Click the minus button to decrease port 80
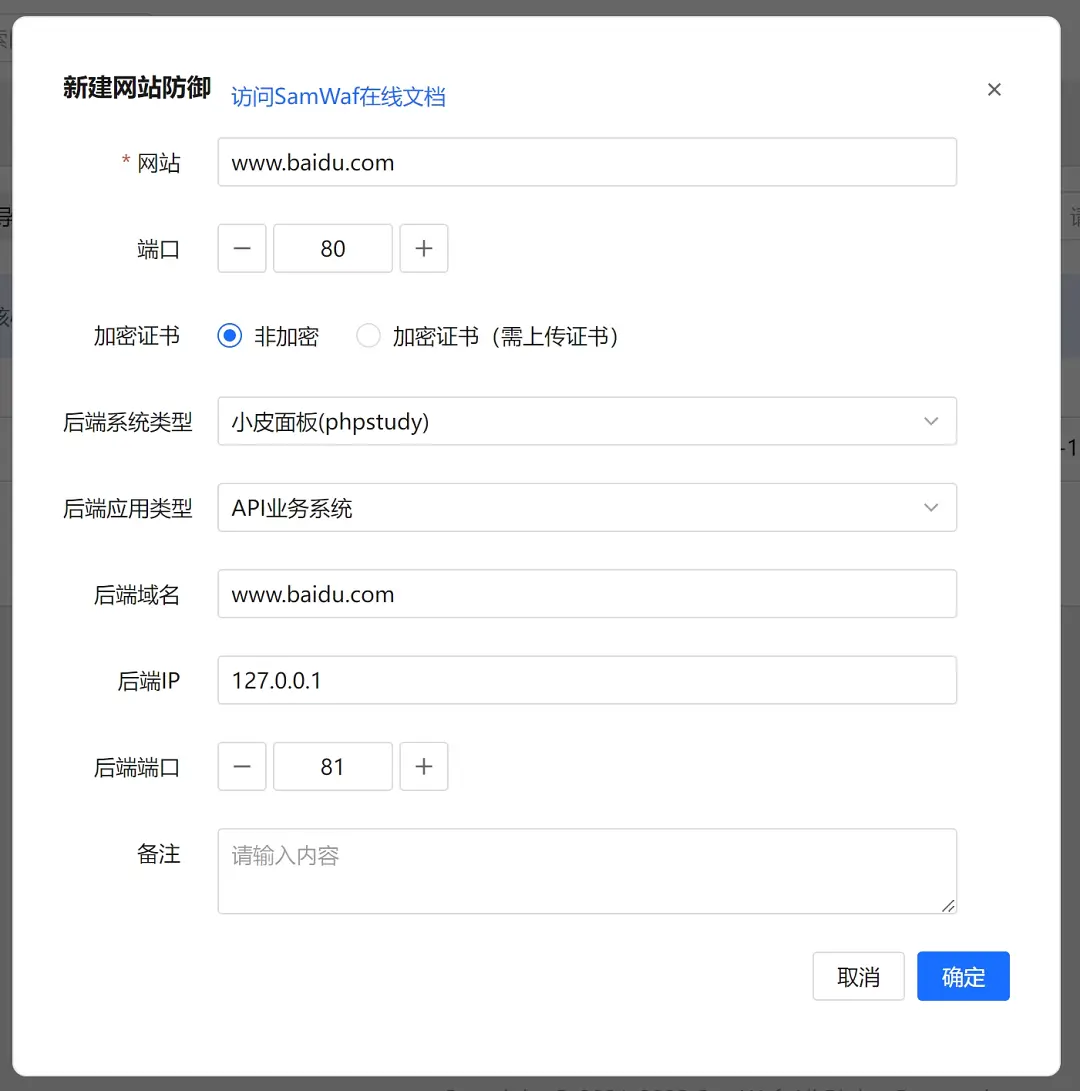Image resolution: width=1080 pixels, height=1091 pixels. point(241,248)
